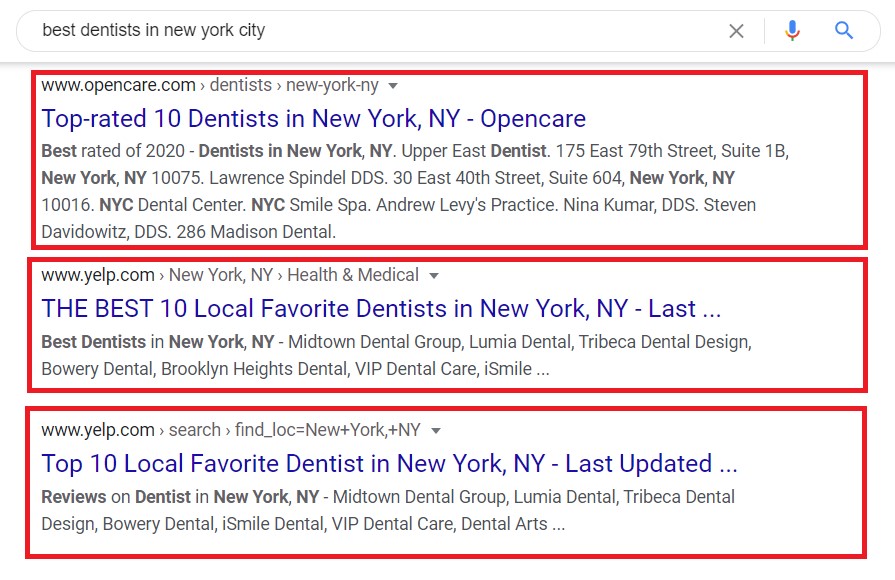Expand the arrow after 'find_loc=New+York,+NY'
Screen dimensions: 895x580
point(436,431)
